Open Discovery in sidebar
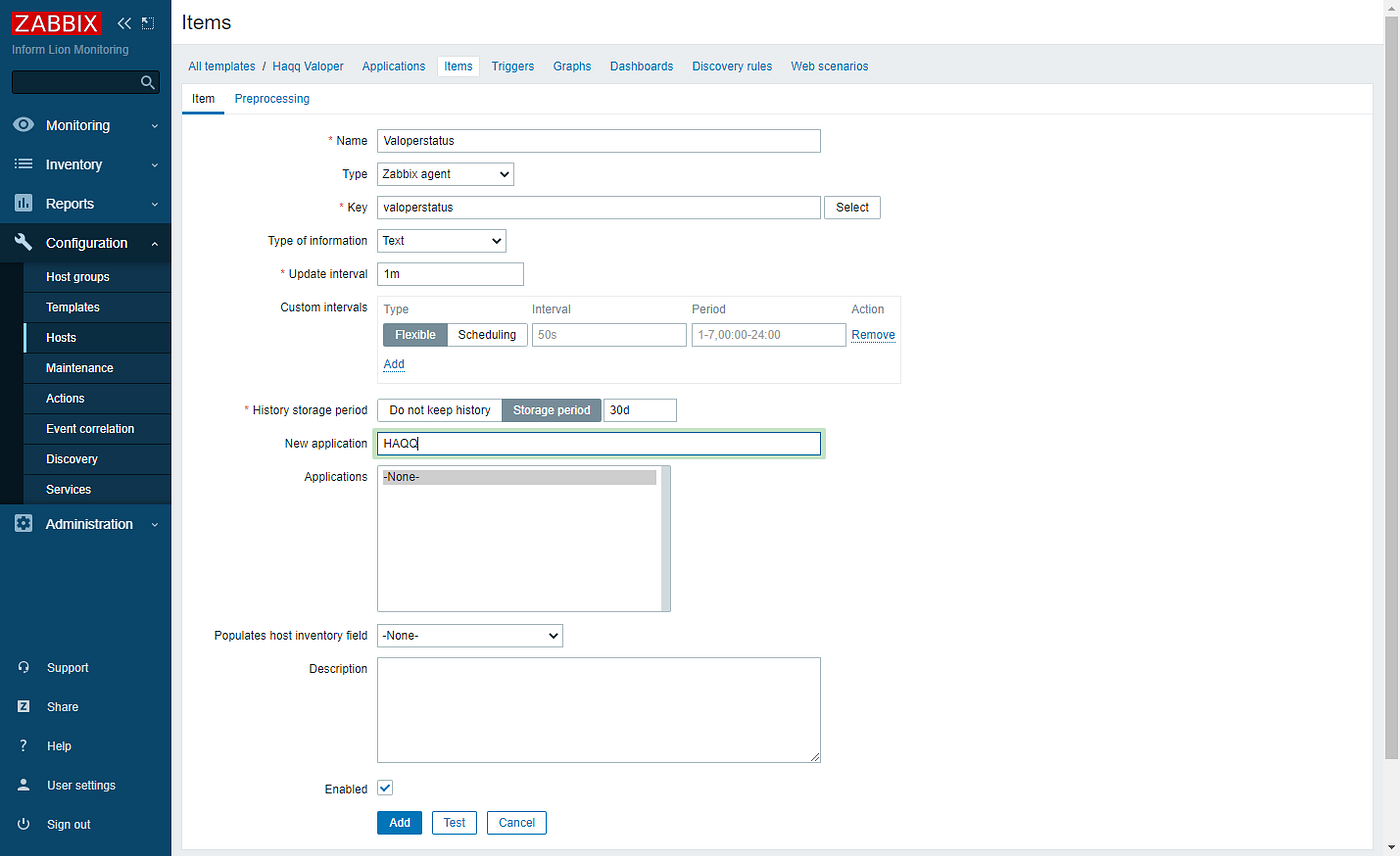This screenshot has height=856, width=1400. point(97,459)
